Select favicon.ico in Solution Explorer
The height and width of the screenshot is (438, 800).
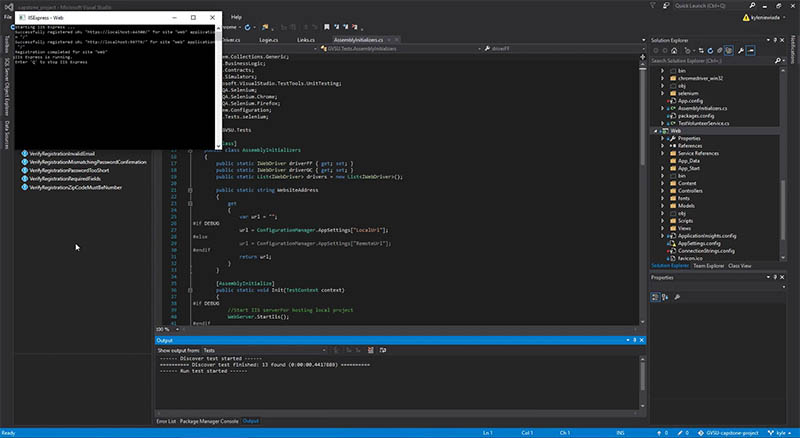(690, 258)
